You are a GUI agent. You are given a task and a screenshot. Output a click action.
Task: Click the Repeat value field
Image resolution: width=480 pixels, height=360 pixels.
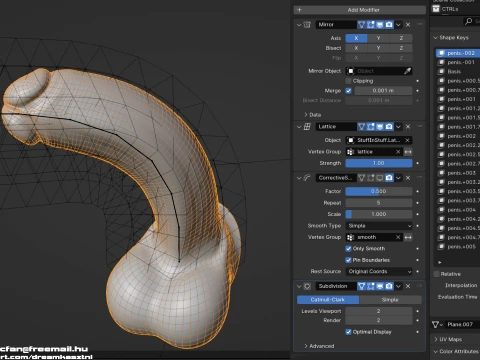click(379, 203)
